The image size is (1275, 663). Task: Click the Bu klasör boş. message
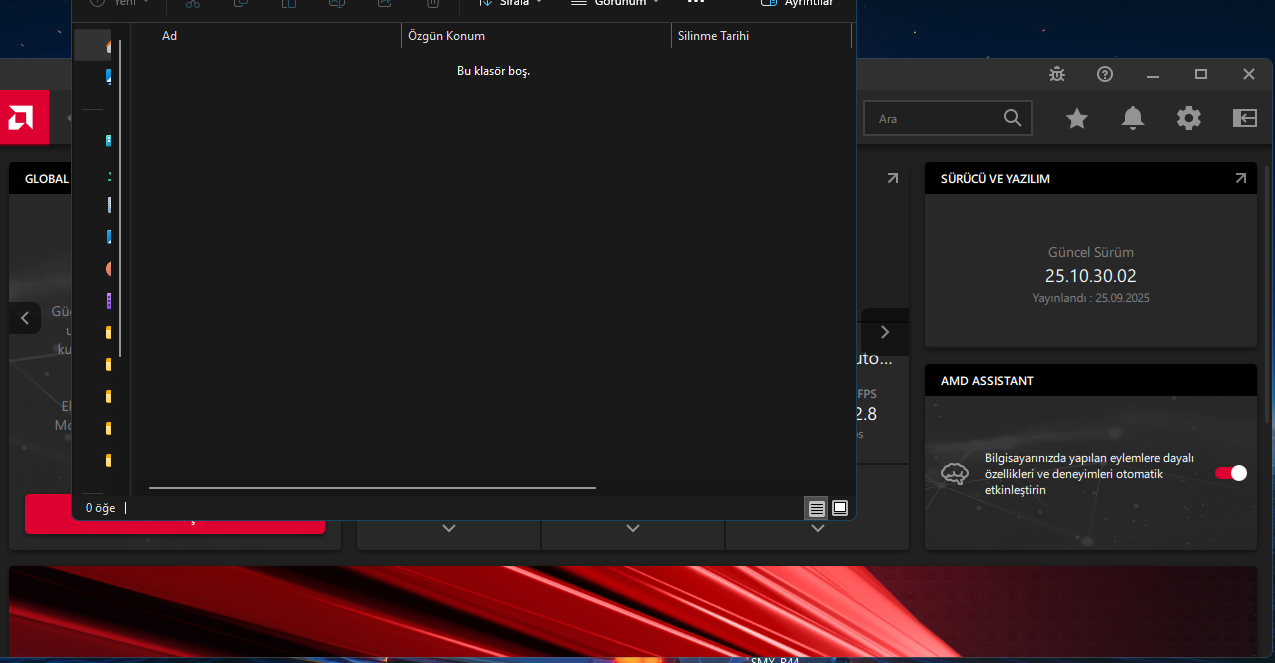pos(493,71)
